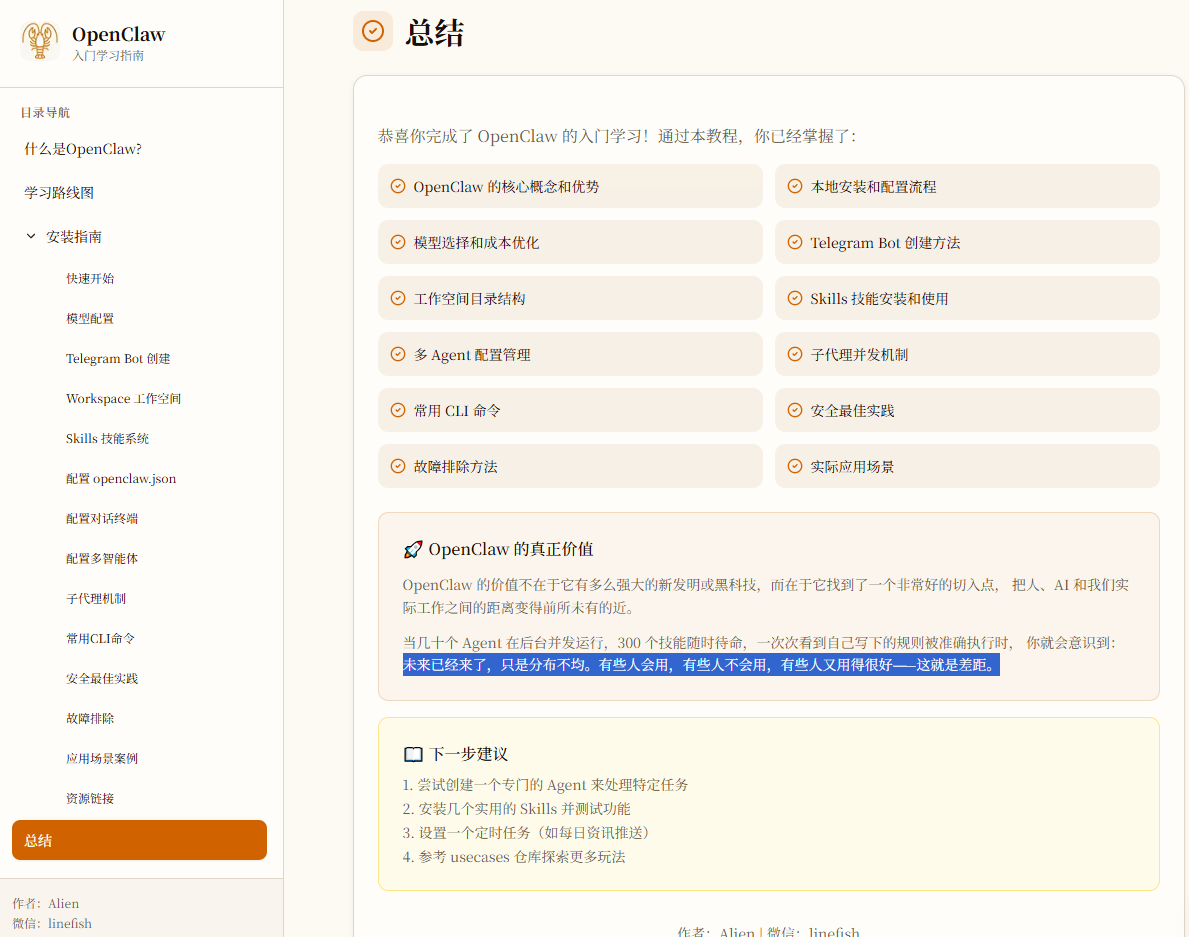This screenshot has height=937, width=1189.
Task: Select the active 总结 sidebar item
Action: (140, 840)
